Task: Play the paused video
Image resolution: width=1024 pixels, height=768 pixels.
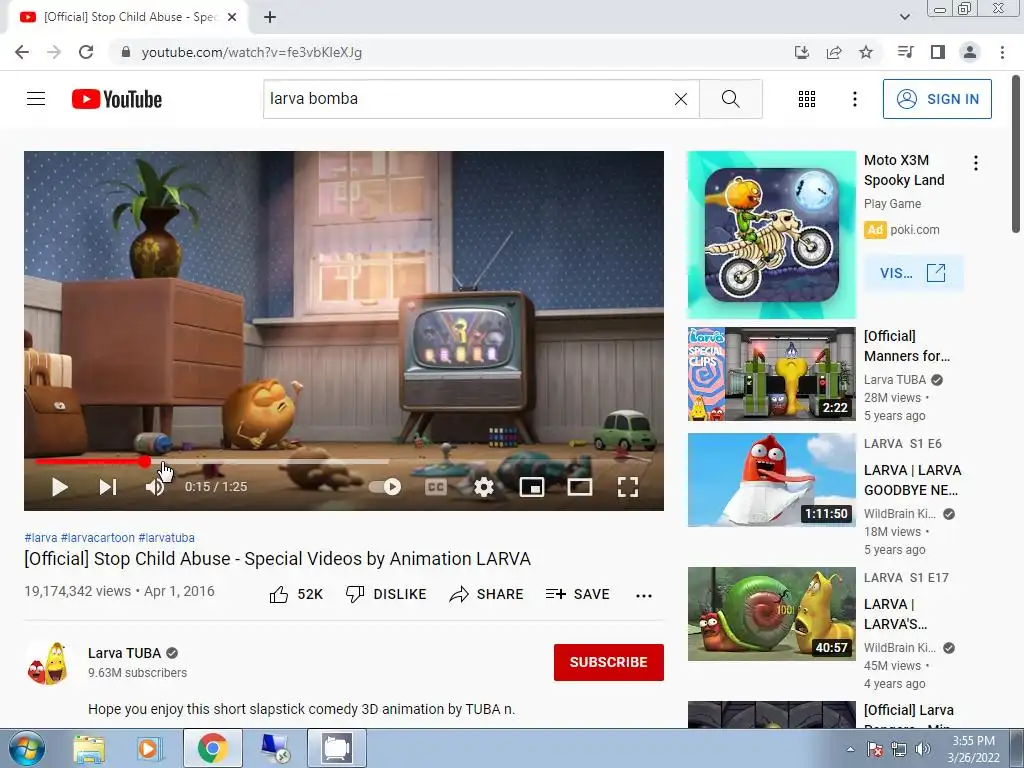Action: click(59, 487)
